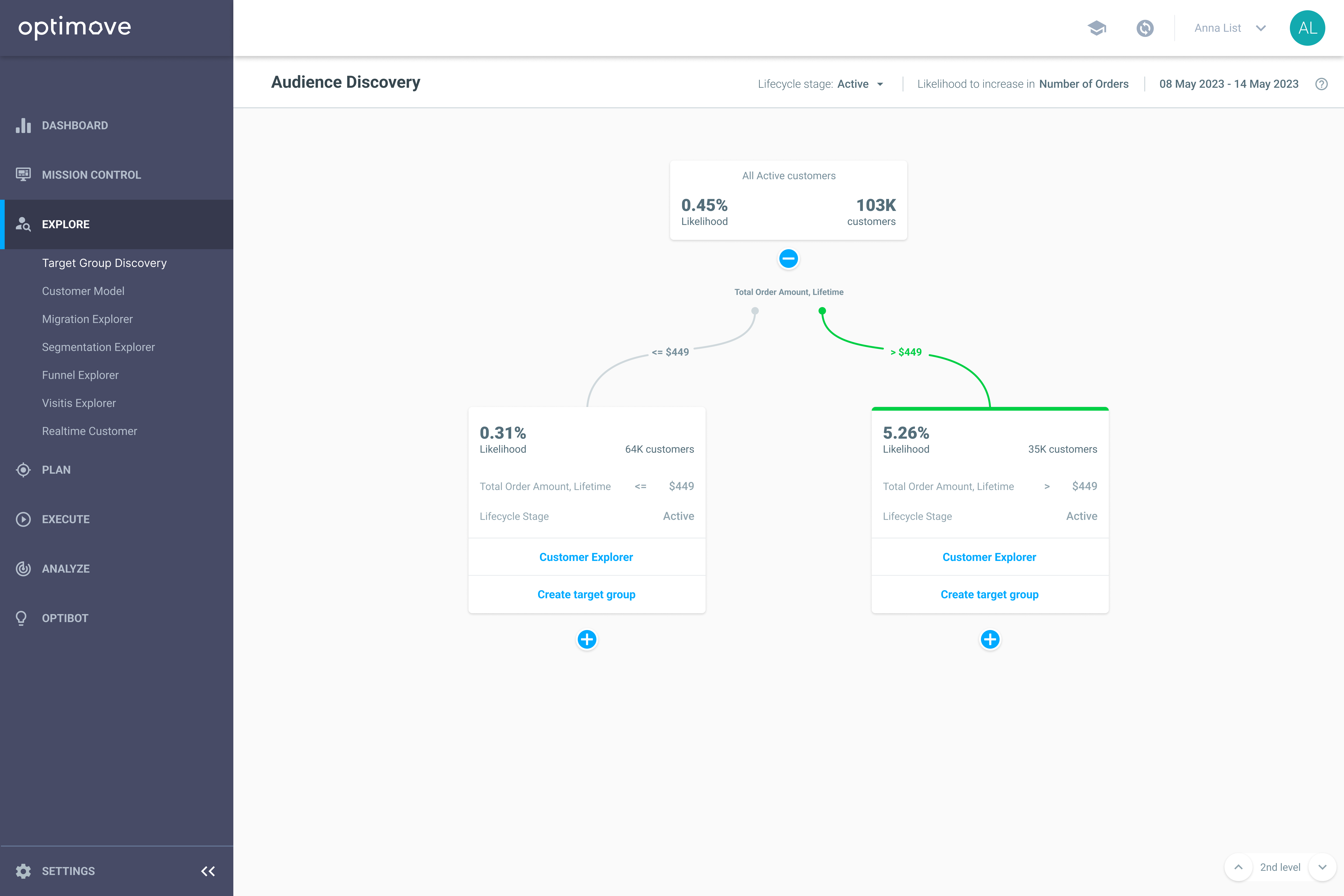This screenshot has width=1344, height=896.
Task: Click the Analyze radar icon
Action: (23, 569)
